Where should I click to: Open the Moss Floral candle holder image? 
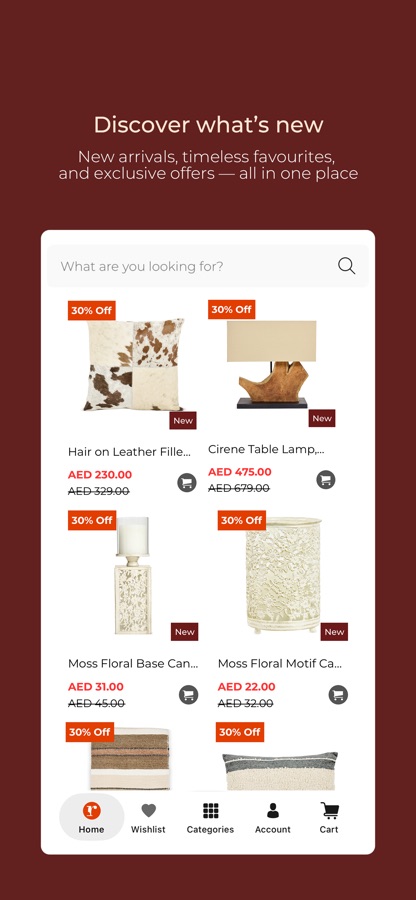coord(133,575)
